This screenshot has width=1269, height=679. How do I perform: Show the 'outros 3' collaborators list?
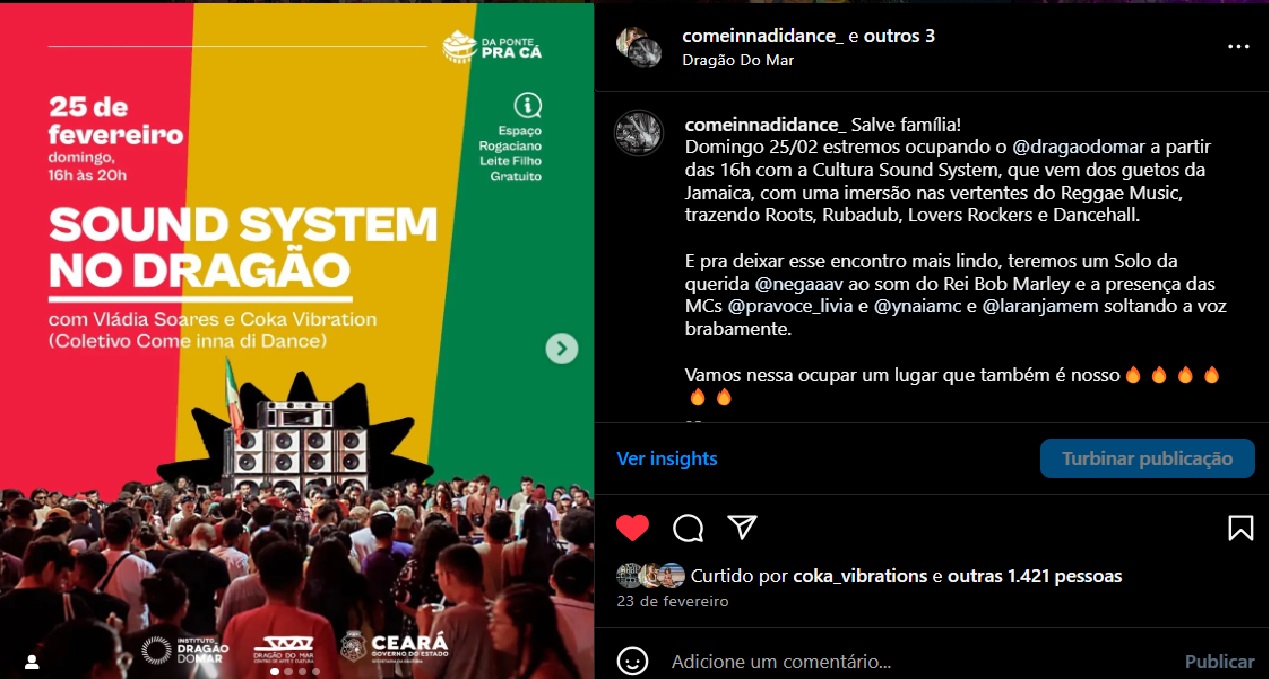899,36
